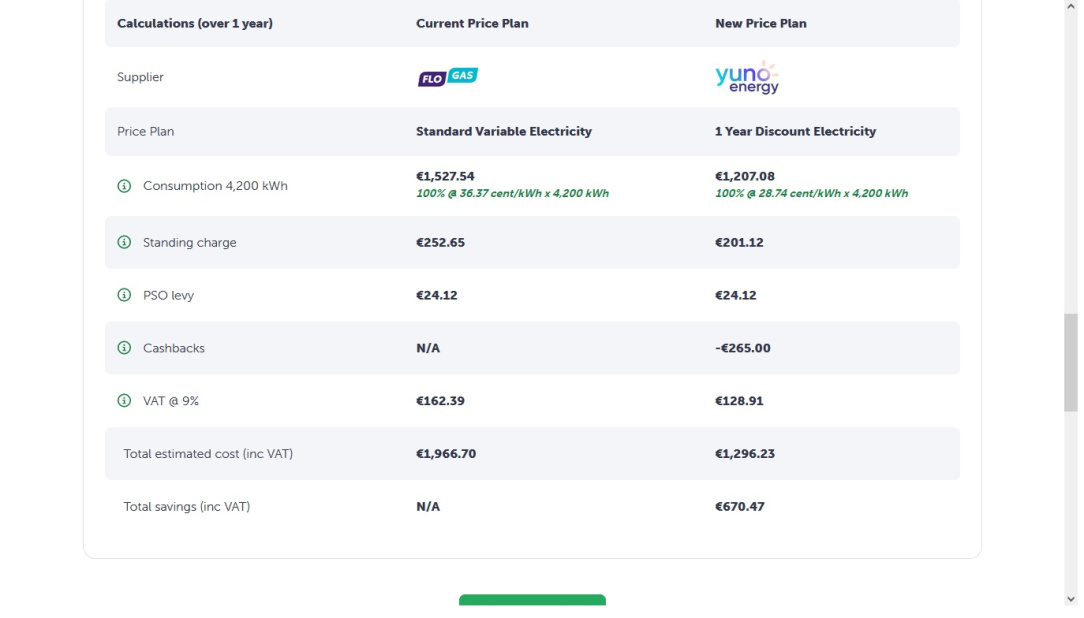This screenshot has width=1084, height=618.
Task: Click the Flogas supplier logo
Action: click(447, 77)
